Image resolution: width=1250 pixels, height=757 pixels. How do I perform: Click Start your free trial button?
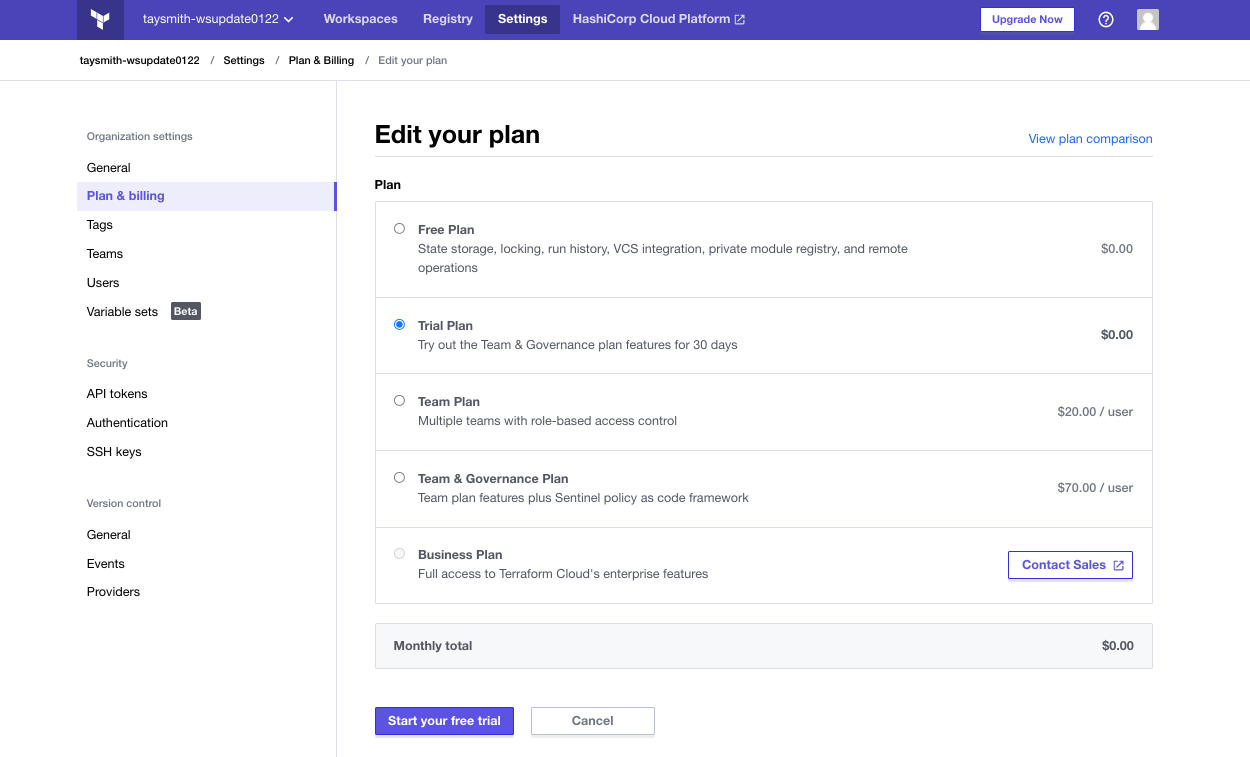pos(444,721)
